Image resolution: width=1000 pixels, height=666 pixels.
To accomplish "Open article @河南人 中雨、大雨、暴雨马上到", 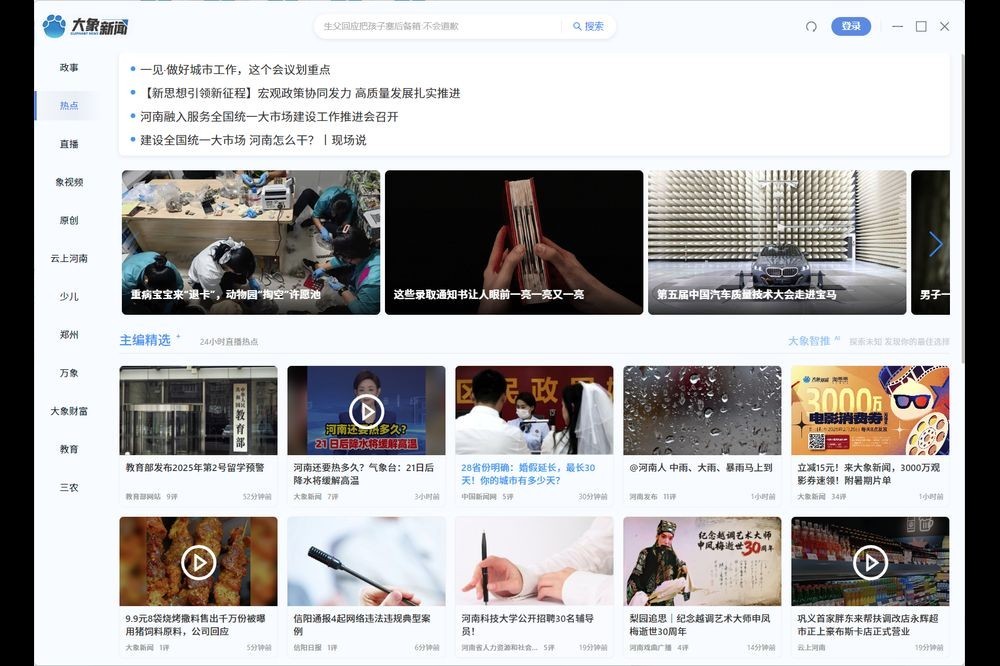I will pos(701,468).
